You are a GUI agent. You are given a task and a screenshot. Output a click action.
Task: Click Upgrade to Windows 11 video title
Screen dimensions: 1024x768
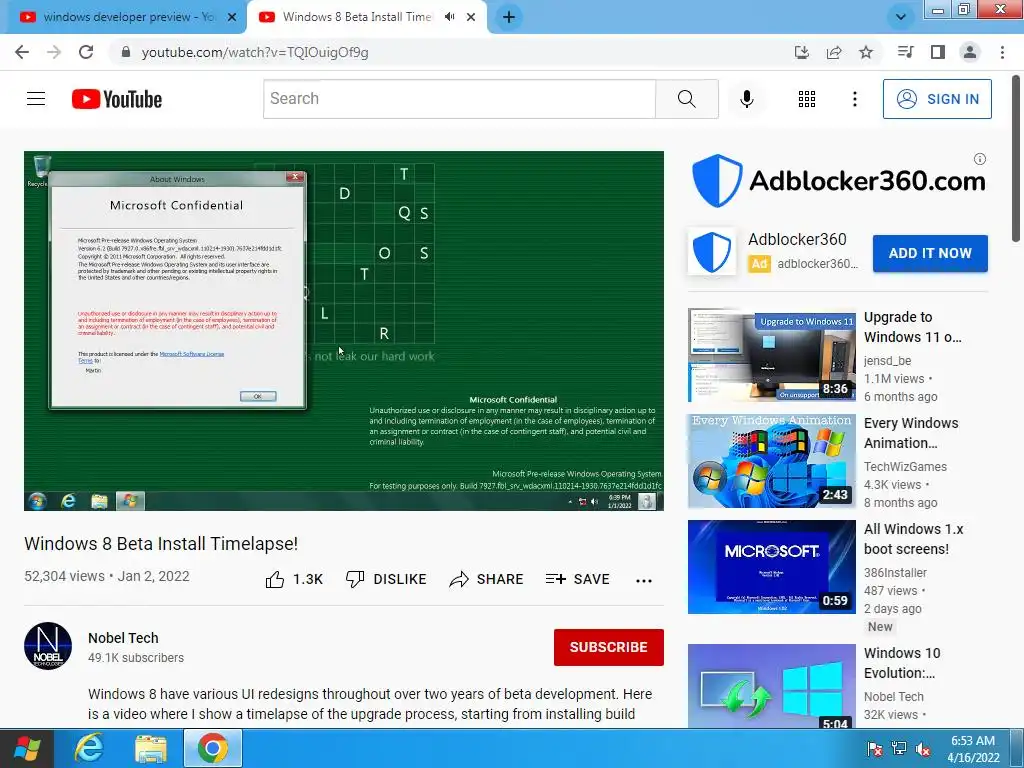pos(912,327)
